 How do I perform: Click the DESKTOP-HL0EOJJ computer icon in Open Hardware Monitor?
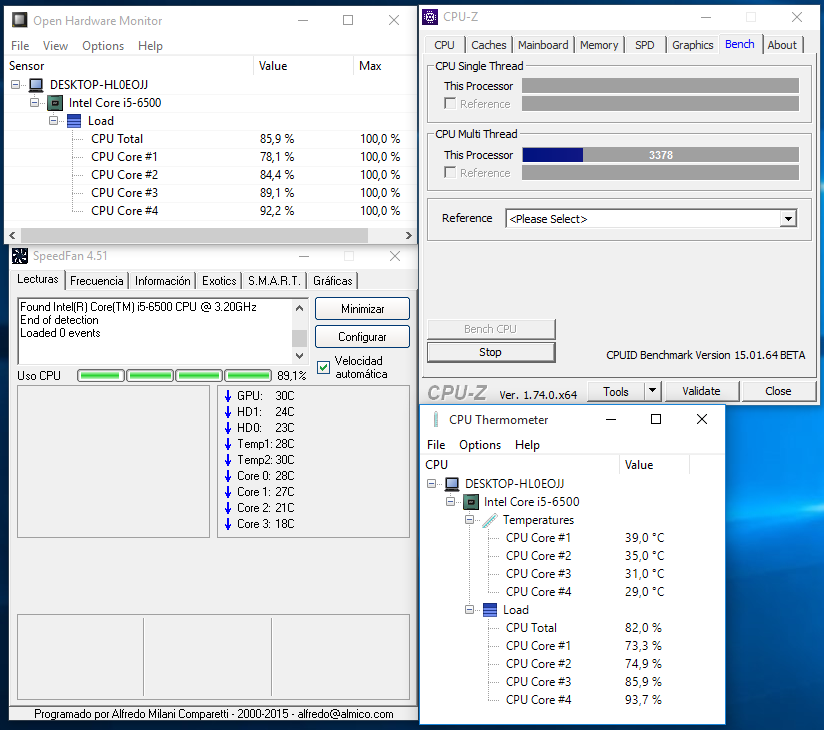tap(36, 85)
